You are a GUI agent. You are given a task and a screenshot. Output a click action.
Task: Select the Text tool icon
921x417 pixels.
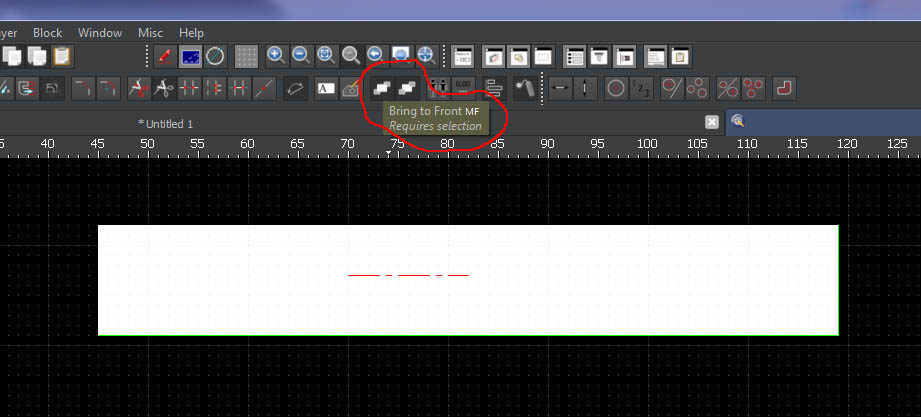tap(326, 88)
